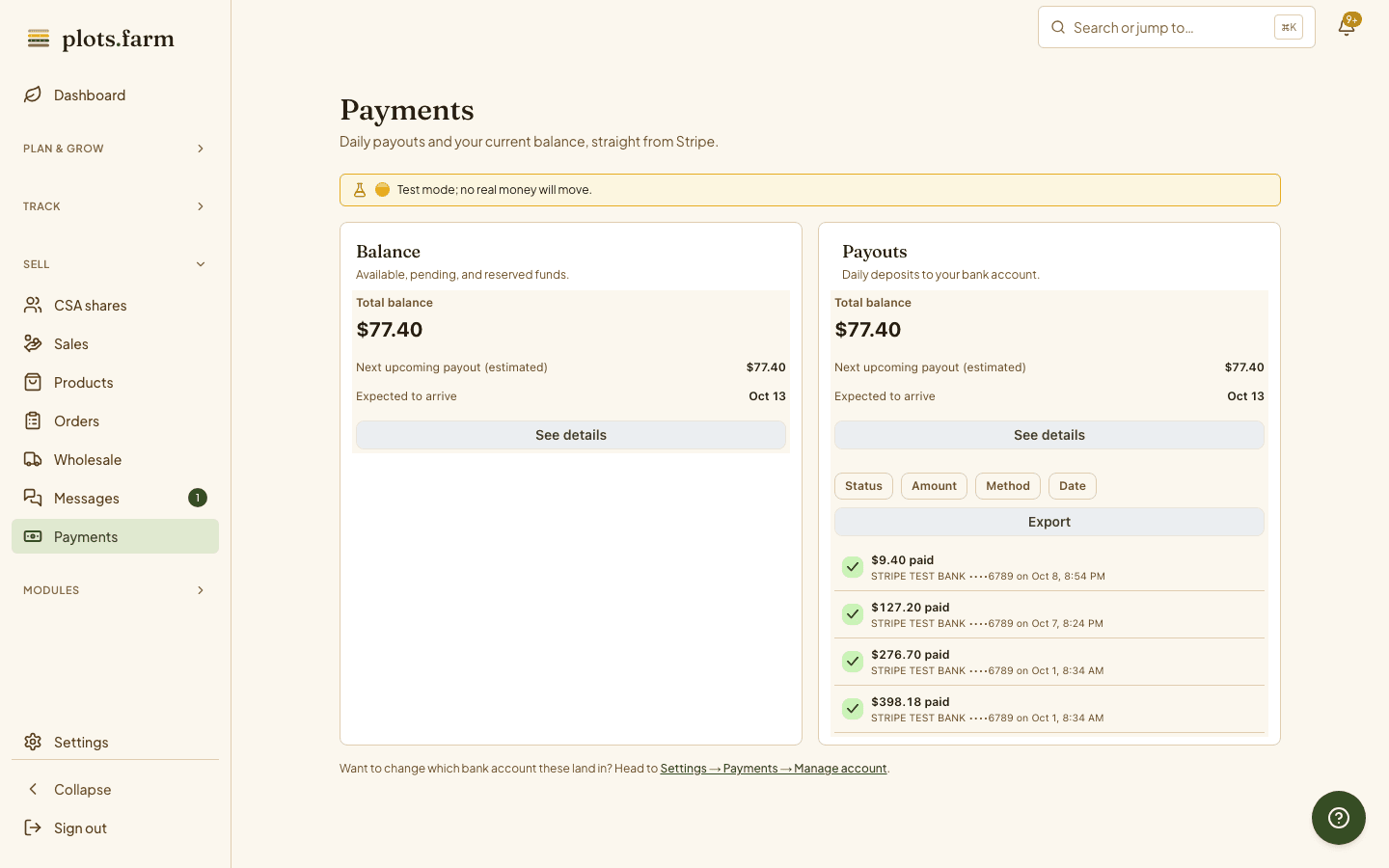Click the Sign out arrow icon
This screenshot has height=868, width=1389.
[x=33, y=827]
